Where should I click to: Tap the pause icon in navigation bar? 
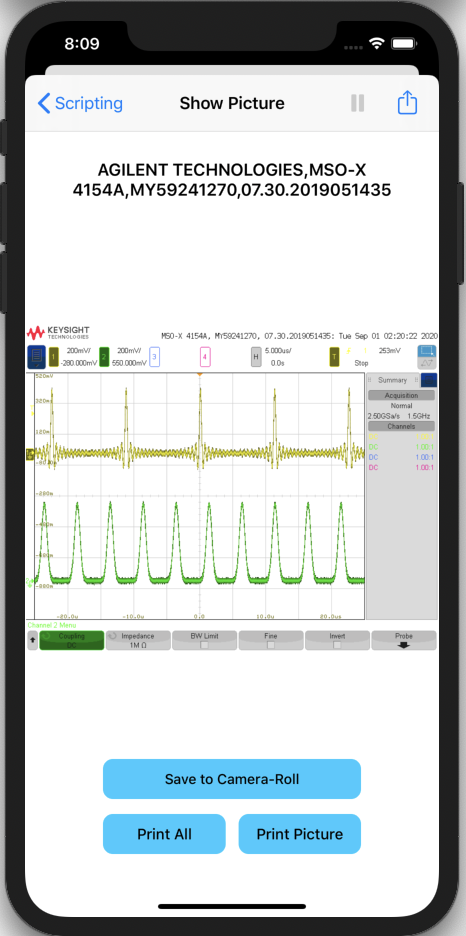357,103
